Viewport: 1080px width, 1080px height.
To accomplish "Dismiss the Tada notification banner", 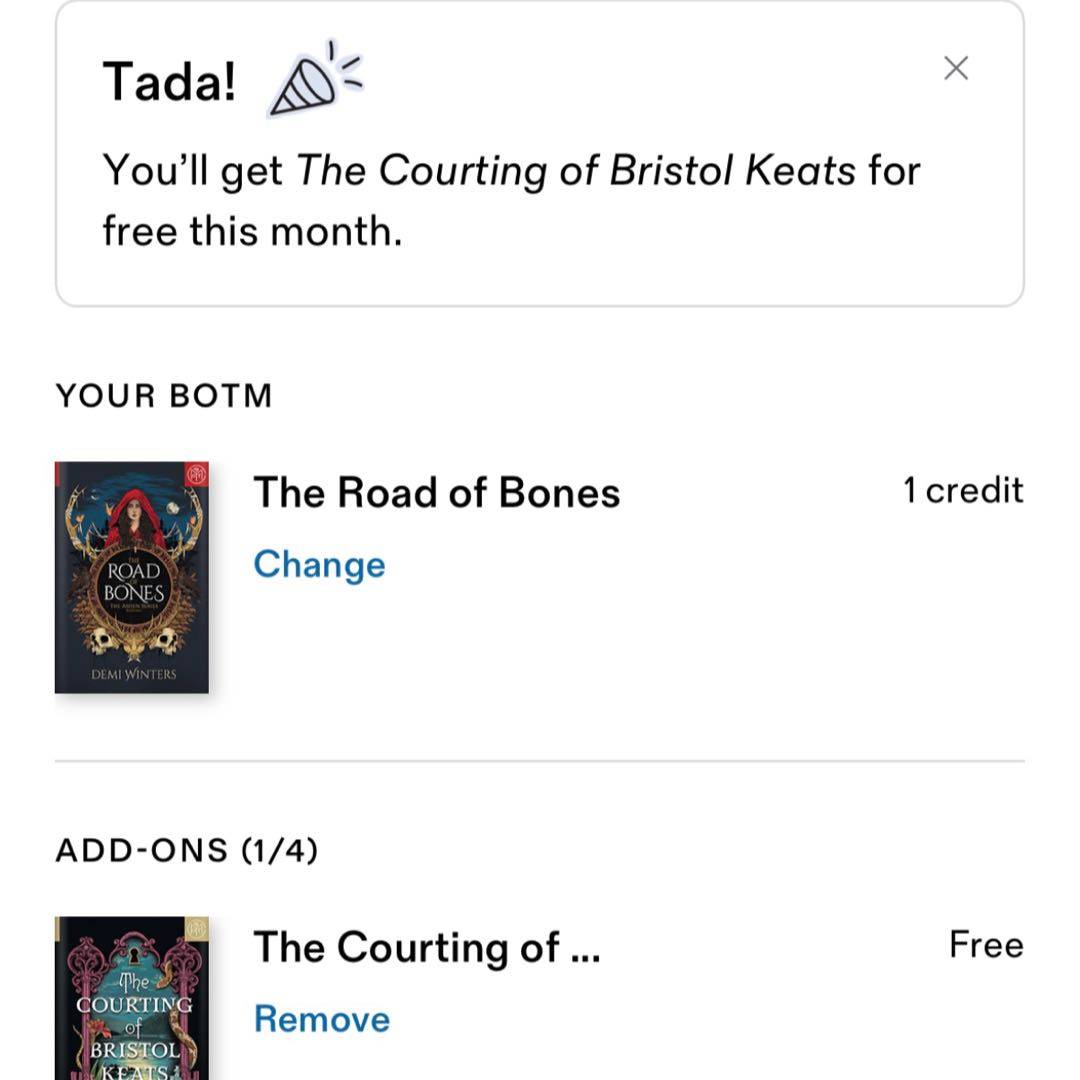I will (x=956, y=68).
